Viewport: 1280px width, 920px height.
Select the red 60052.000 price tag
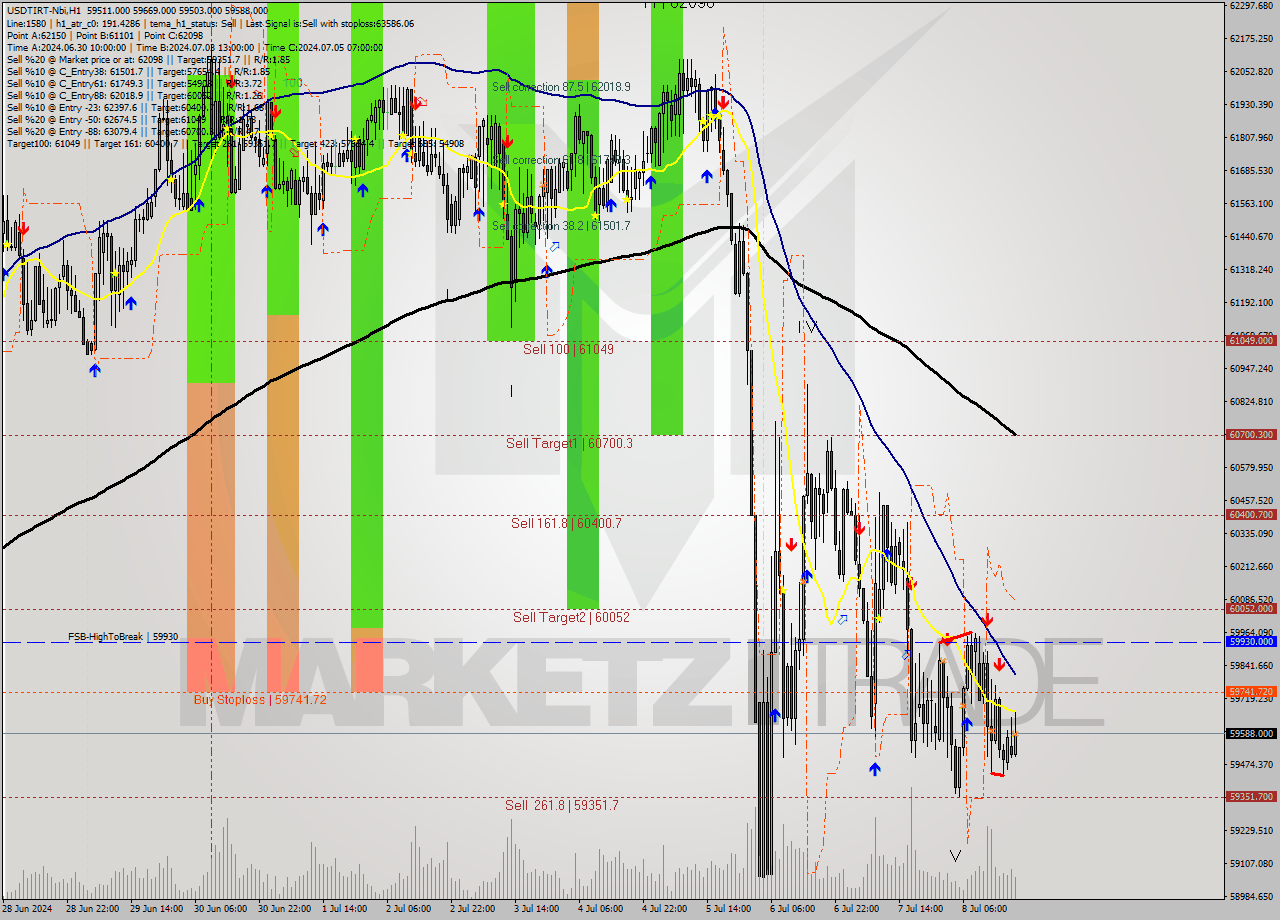[1250, 609]
